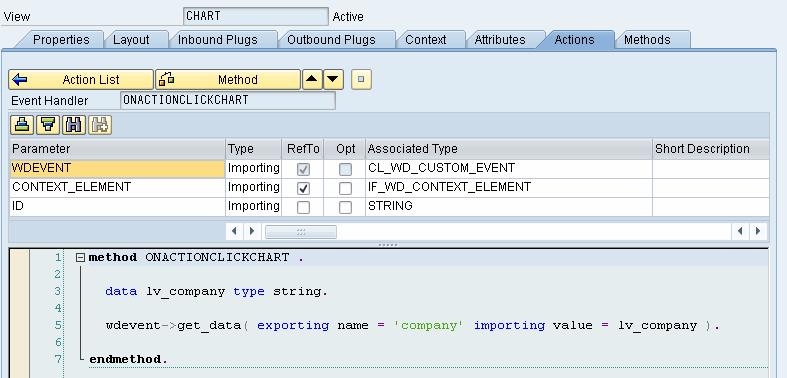Click the move down arrow icon

tap(333, 80)
